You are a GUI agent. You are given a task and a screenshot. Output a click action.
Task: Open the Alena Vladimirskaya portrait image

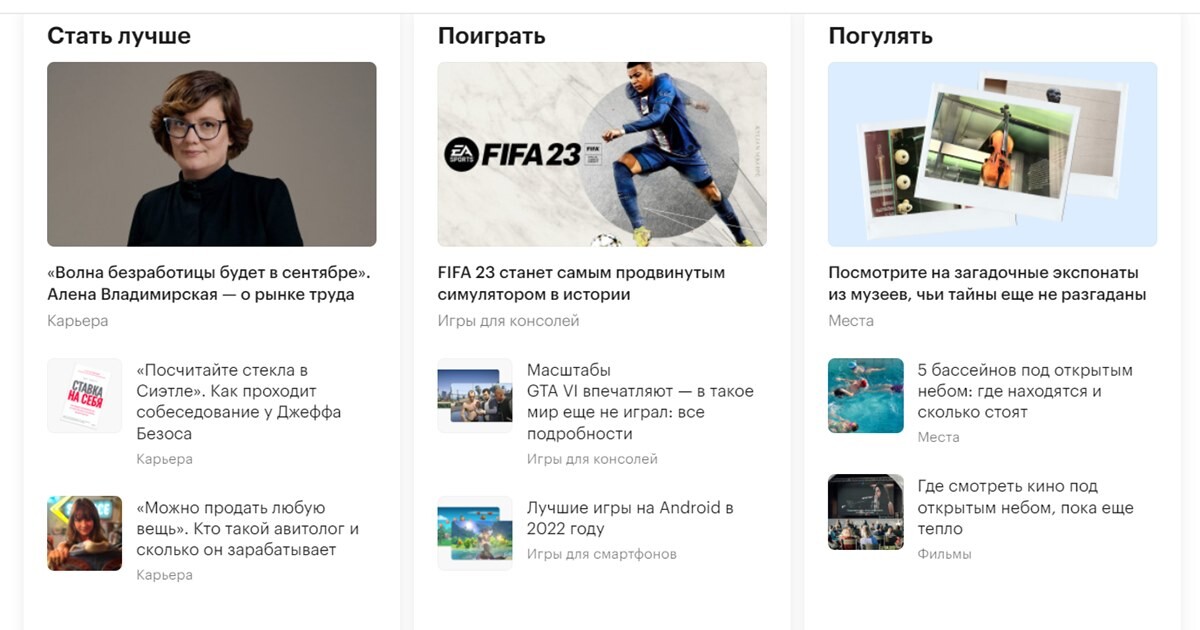(x=212, y=154)
